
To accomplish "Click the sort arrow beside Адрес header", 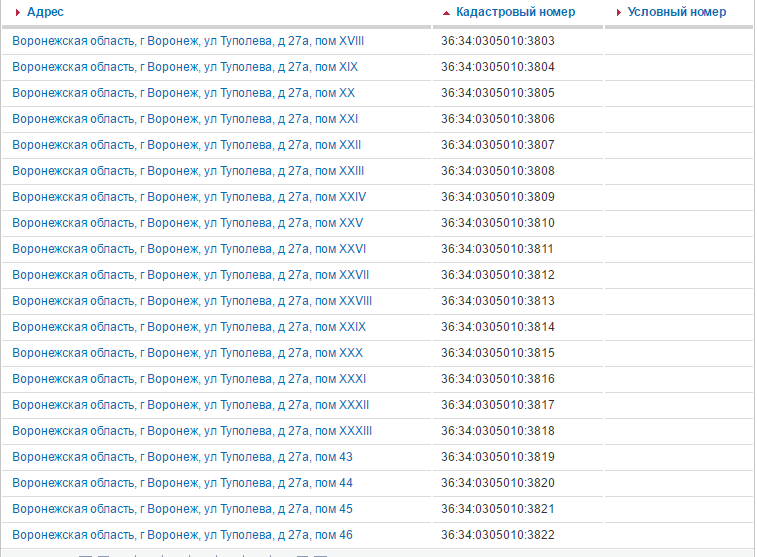I will coord(18,12).
